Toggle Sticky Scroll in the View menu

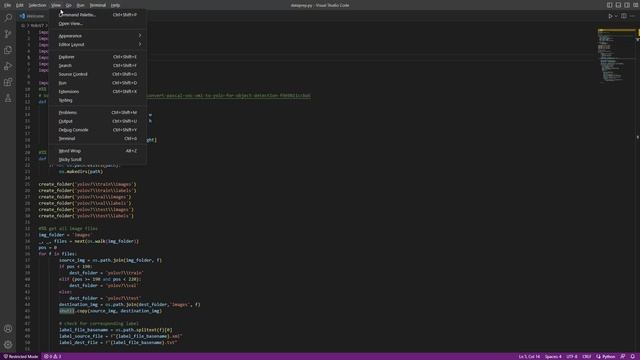pyautogui.click(x=98, y=159)
